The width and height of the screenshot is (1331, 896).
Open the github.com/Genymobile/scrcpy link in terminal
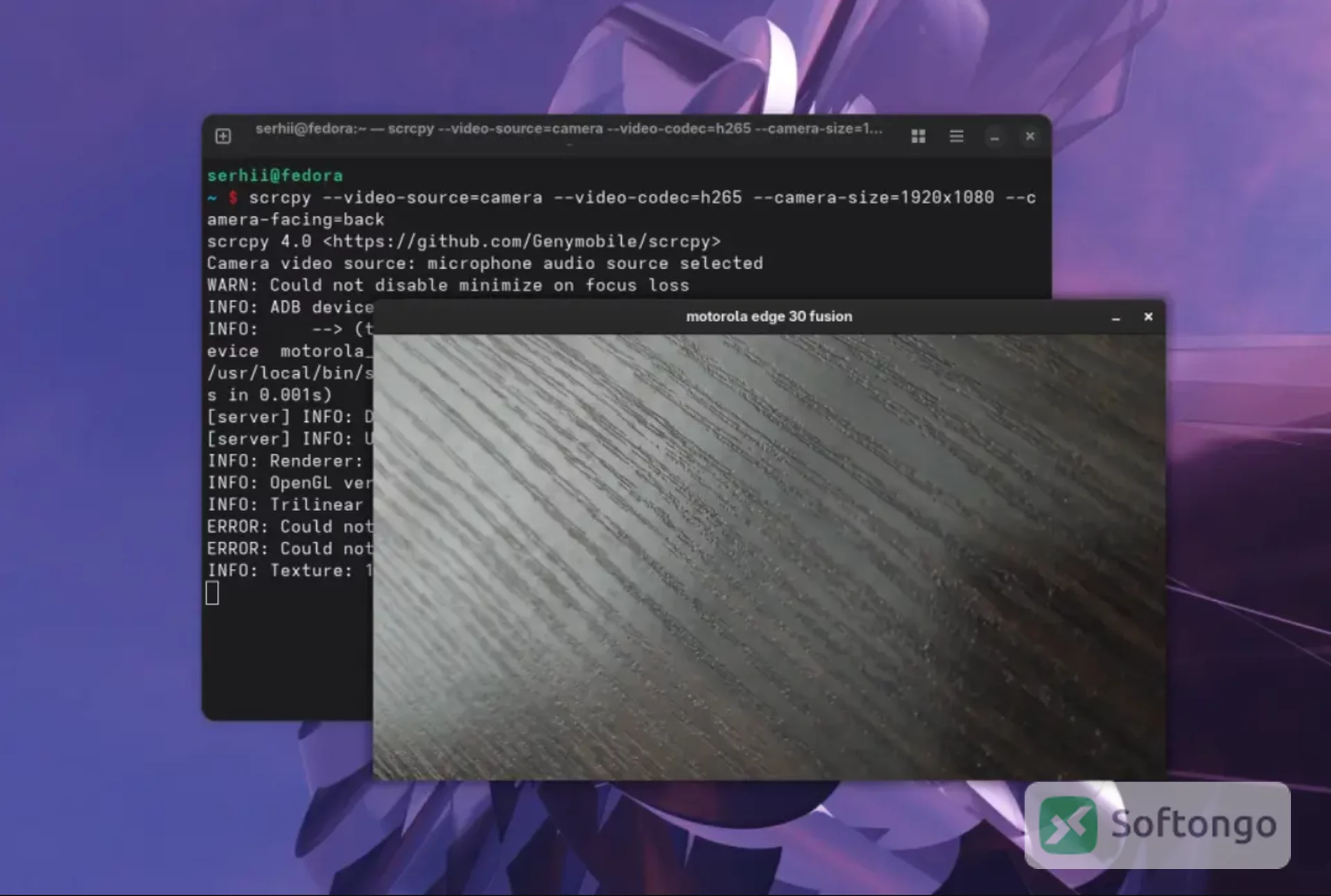click(x=522, y=242)
